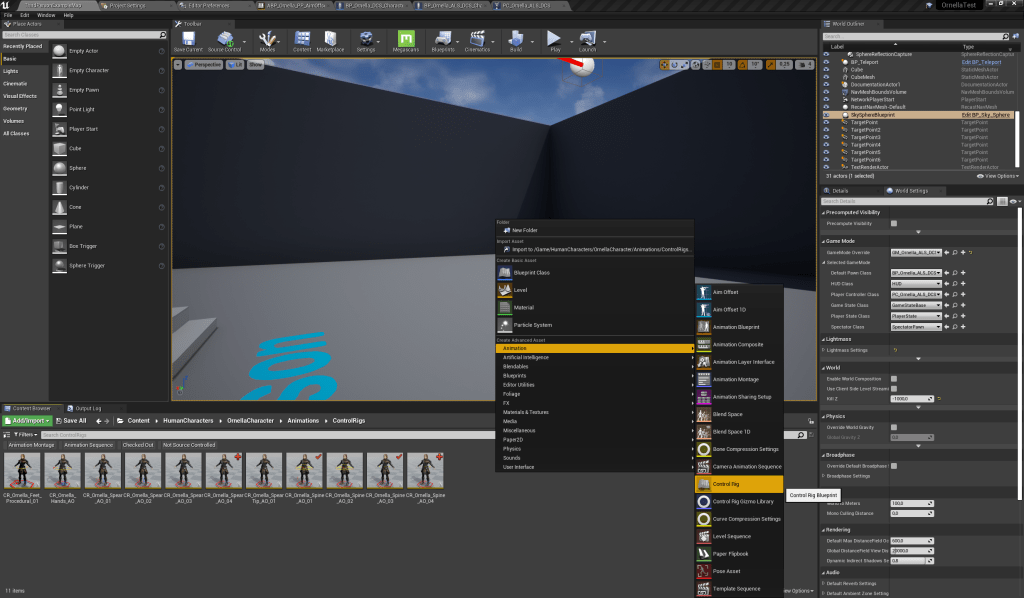Toggle the Precompute Visibility checkbox
Viewport: 1024px width, 598px height.
pos(894,224)
